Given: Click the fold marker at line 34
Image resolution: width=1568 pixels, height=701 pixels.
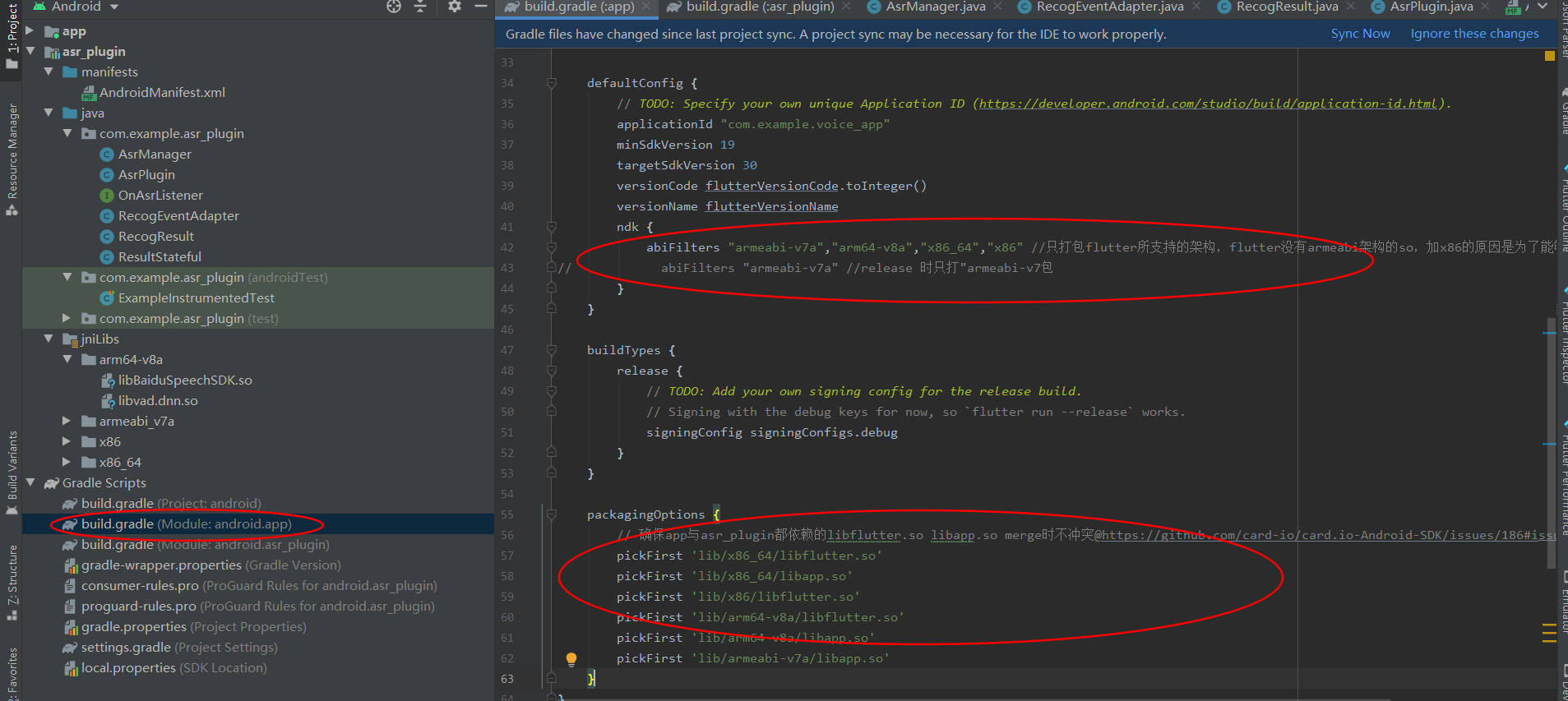Looking at the screenshot, I should [552, 83].
